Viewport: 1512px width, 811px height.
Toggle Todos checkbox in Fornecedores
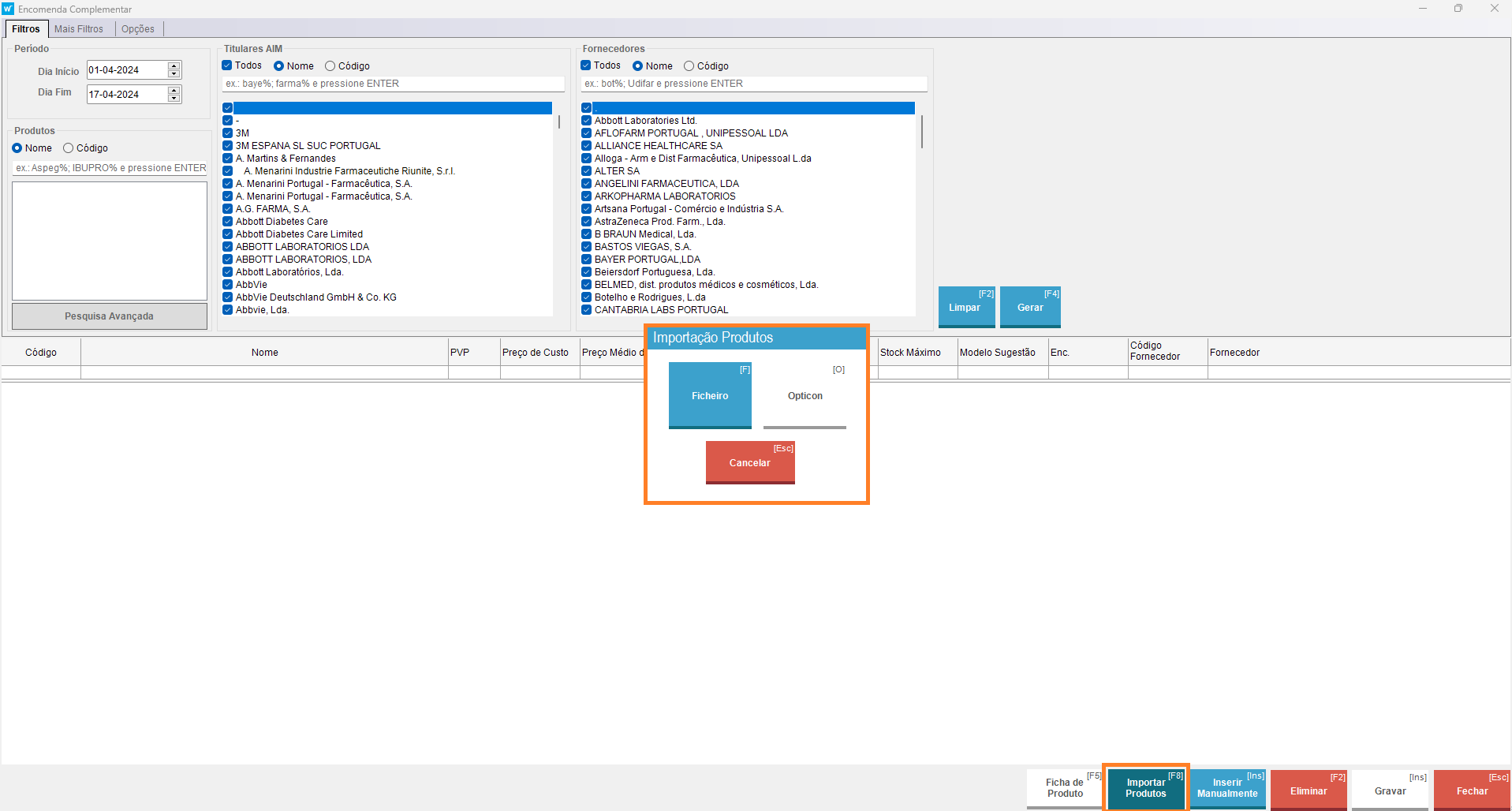coord(586,65)
